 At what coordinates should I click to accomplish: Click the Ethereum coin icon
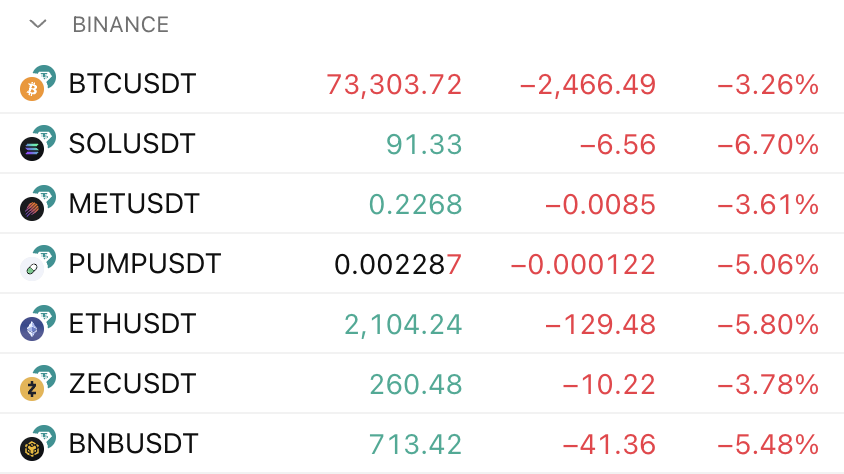[x=32, y=329]
